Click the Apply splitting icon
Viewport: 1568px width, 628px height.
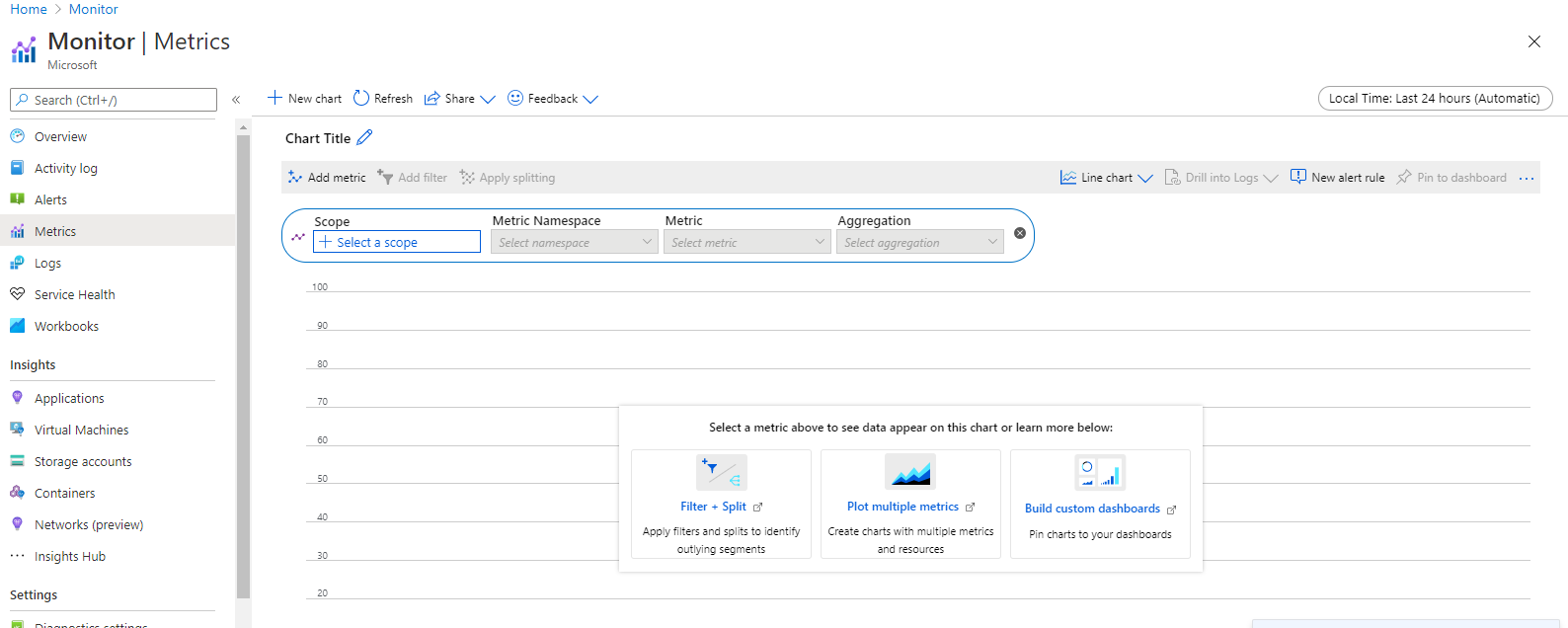pos(467,177)
